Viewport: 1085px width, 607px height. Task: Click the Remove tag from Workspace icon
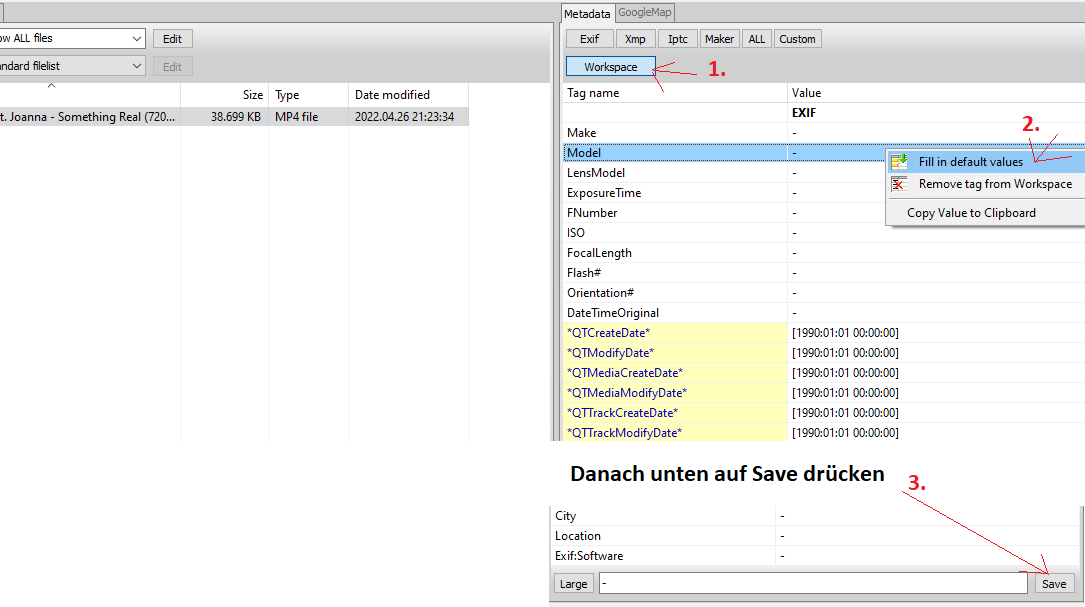[899, 184]
